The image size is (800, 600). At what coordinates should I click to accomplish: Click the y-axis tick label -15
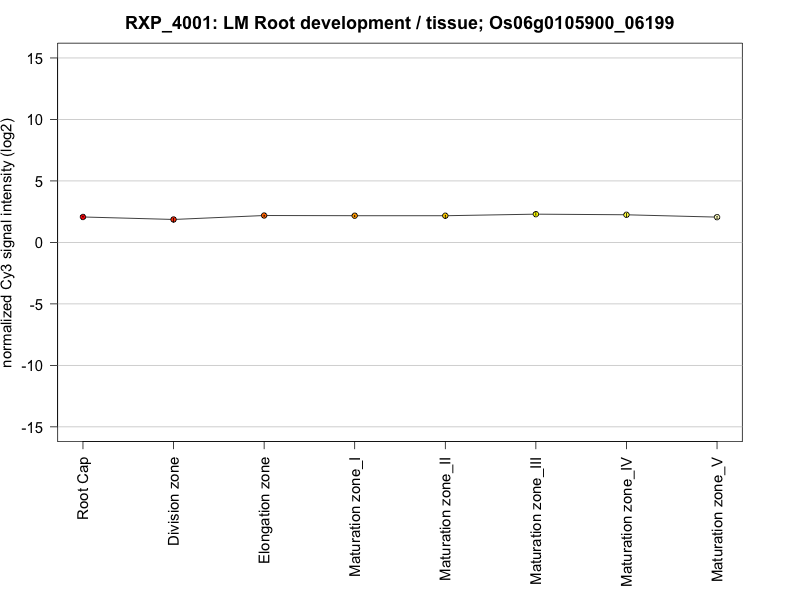[x=32, y=427]
